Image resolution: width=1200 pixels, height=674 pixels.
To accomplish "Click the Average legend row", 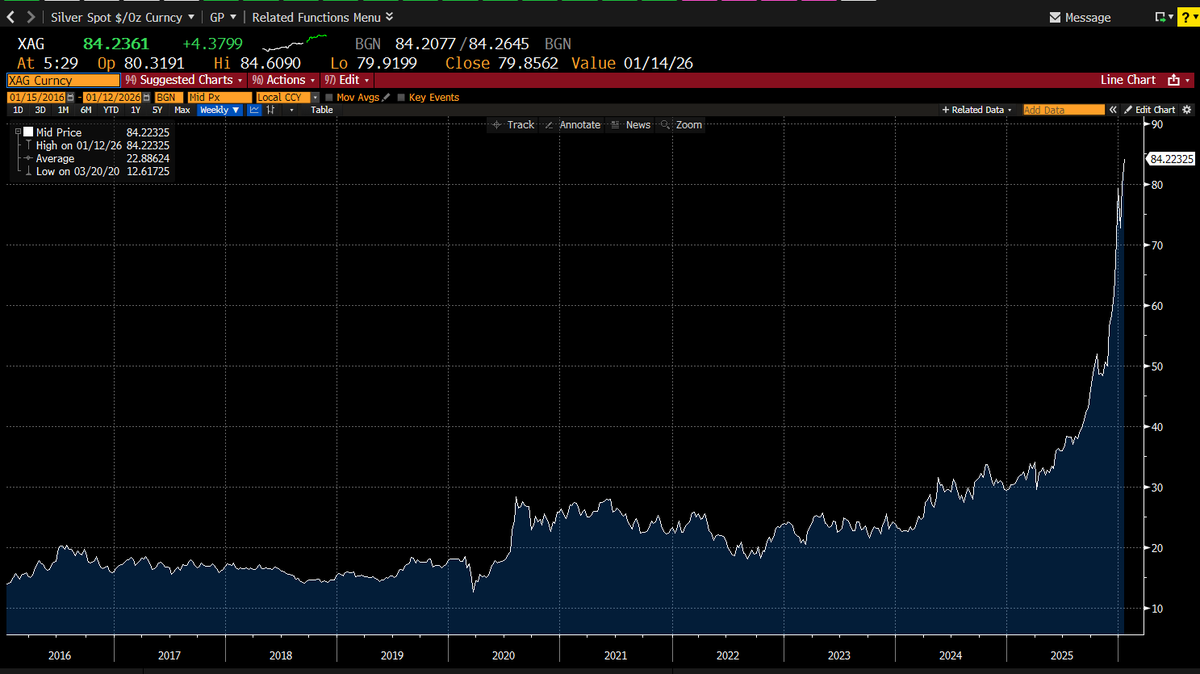I will point(96,158).
